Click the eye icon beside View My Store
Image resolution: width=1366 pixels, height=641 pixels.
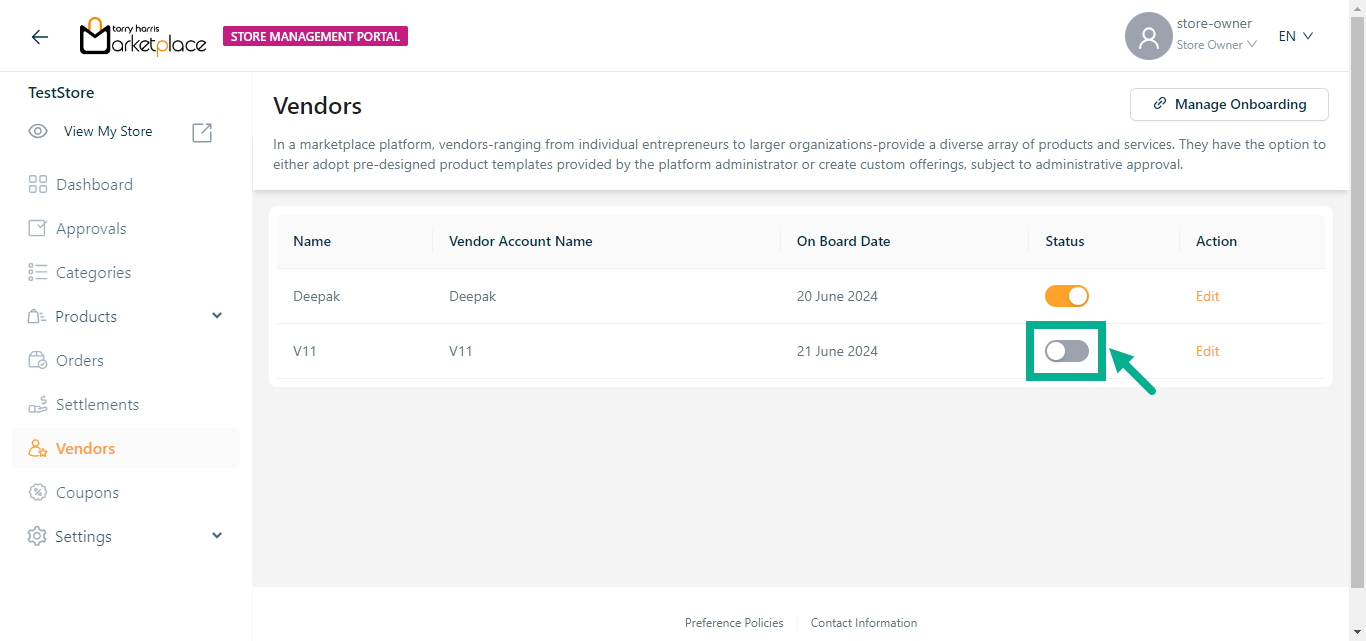coord(38,132)
